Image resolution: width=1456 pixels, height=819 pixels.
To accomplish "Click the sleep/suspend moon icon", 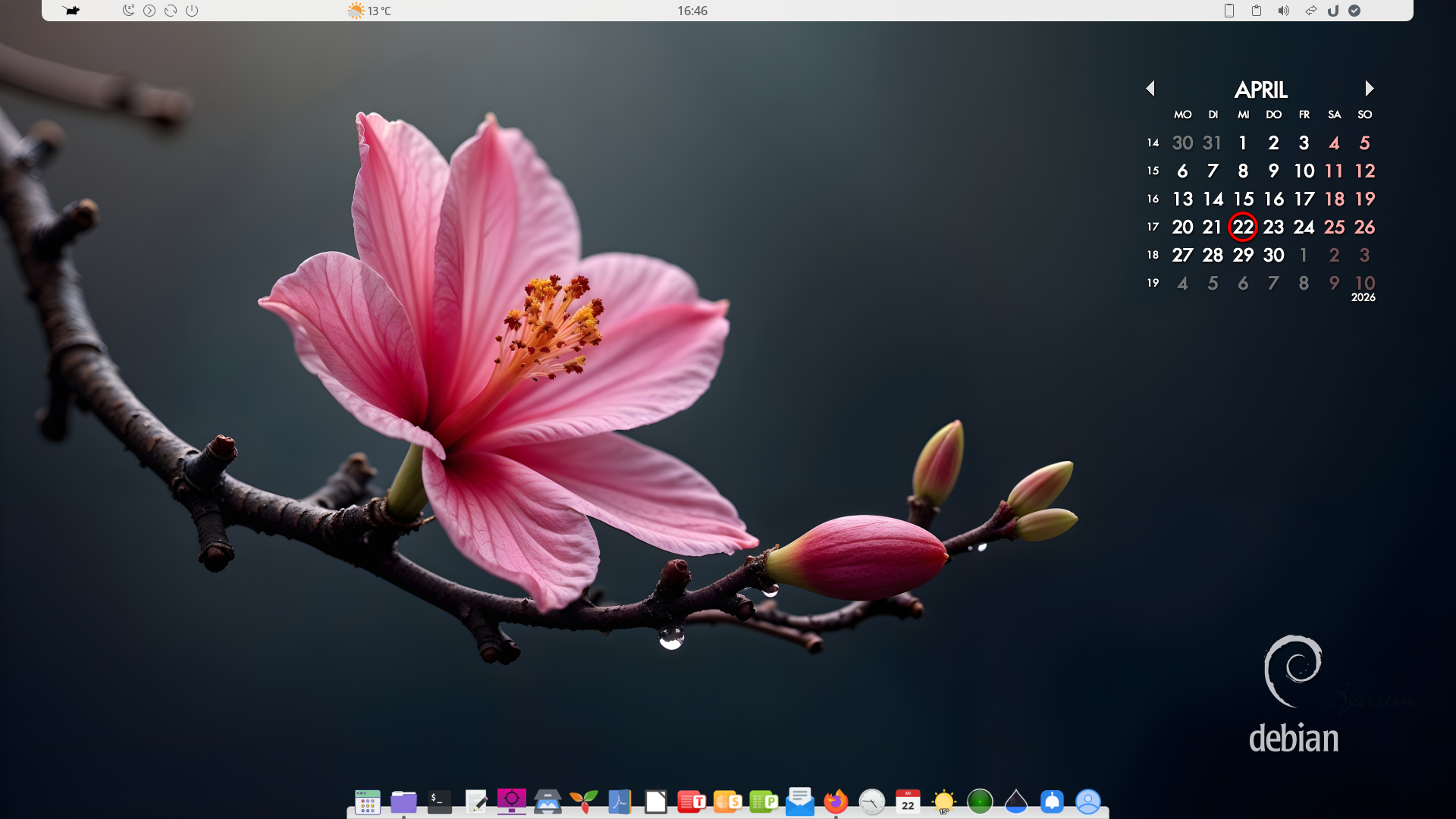I will [128, 11].
